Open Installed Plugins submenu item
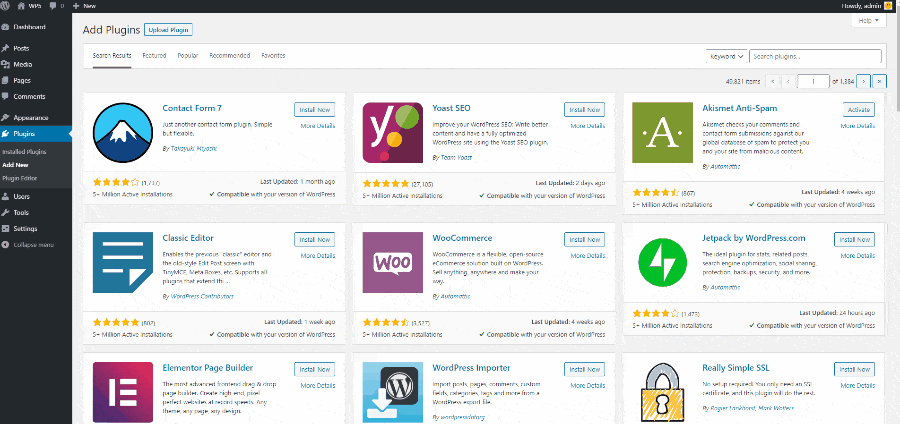The image size is (900, 424). [x=24, y=152]
